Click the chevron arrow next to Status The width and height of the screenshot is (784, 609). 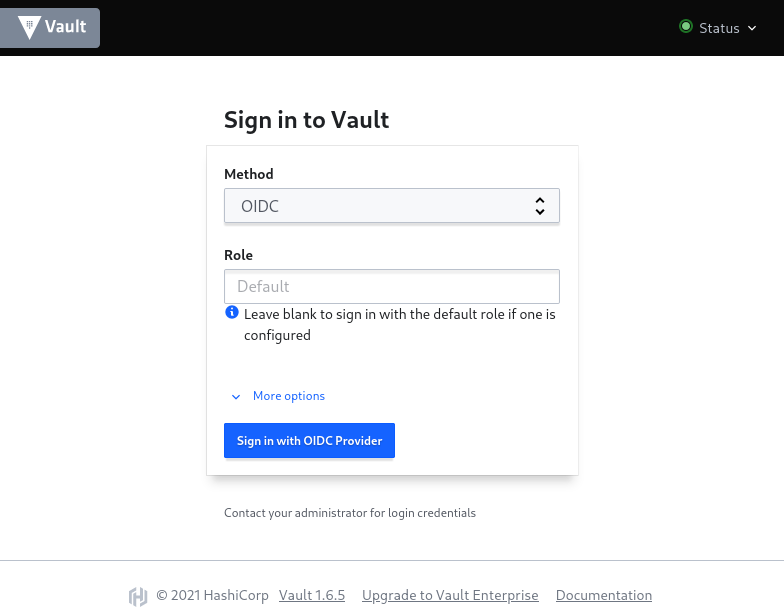tap(752, 28)
